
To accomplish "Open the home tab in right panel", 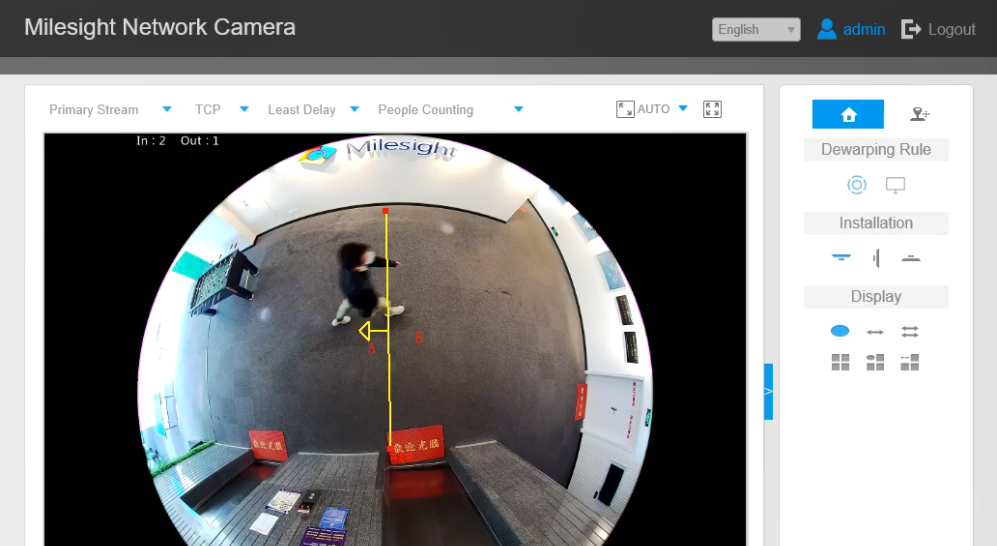I will coord(848,114).
